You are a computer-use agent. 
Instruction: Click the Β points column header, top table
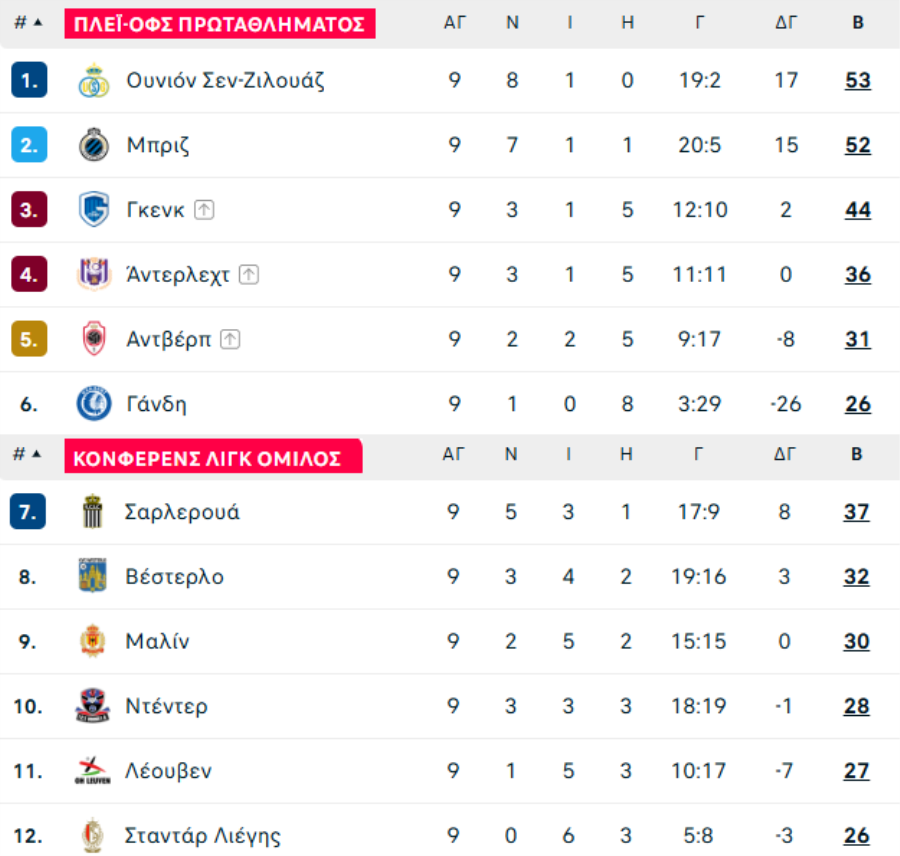[858, 23]
